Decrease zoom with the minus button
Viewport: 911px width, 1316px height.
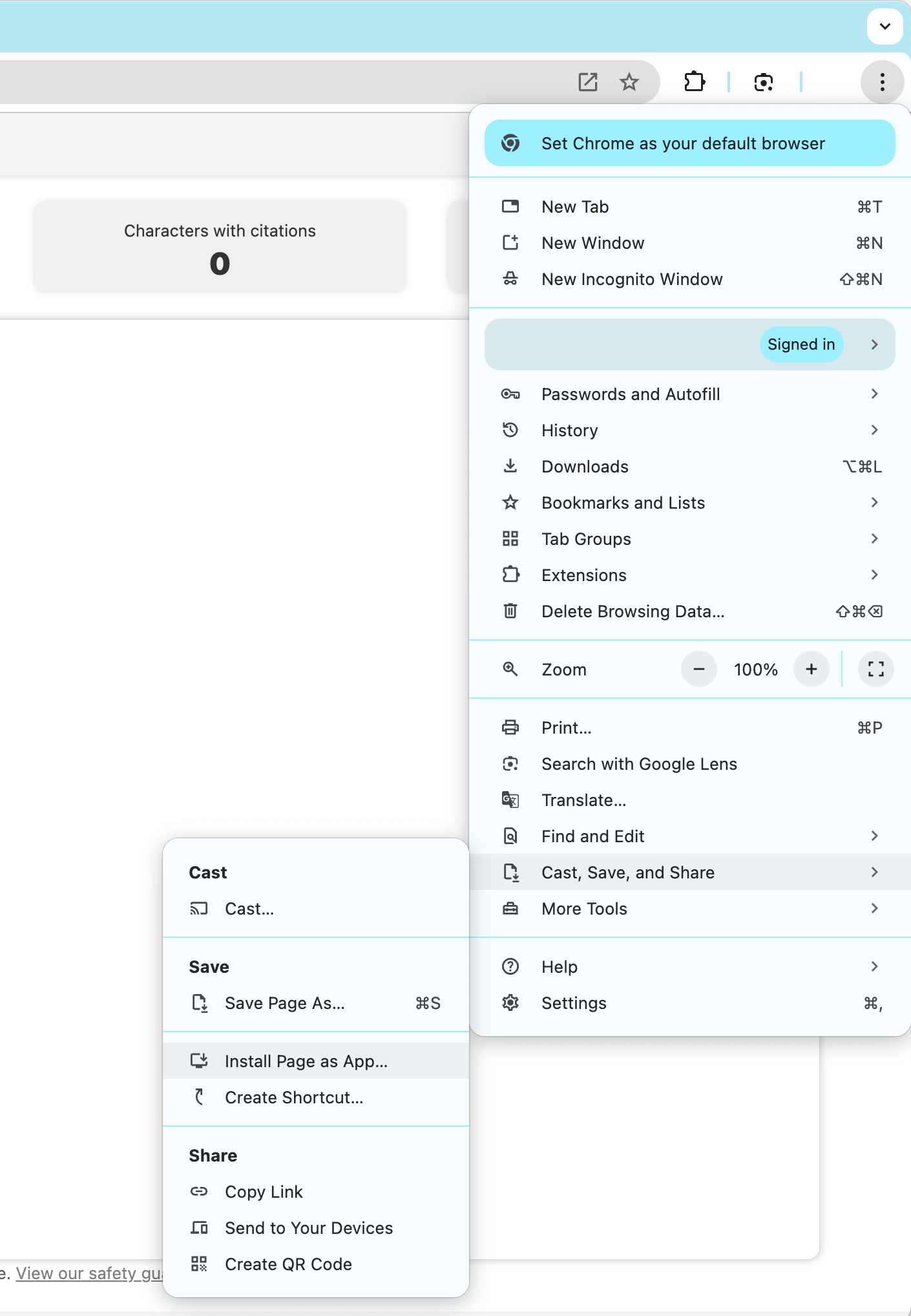[698, 669]
